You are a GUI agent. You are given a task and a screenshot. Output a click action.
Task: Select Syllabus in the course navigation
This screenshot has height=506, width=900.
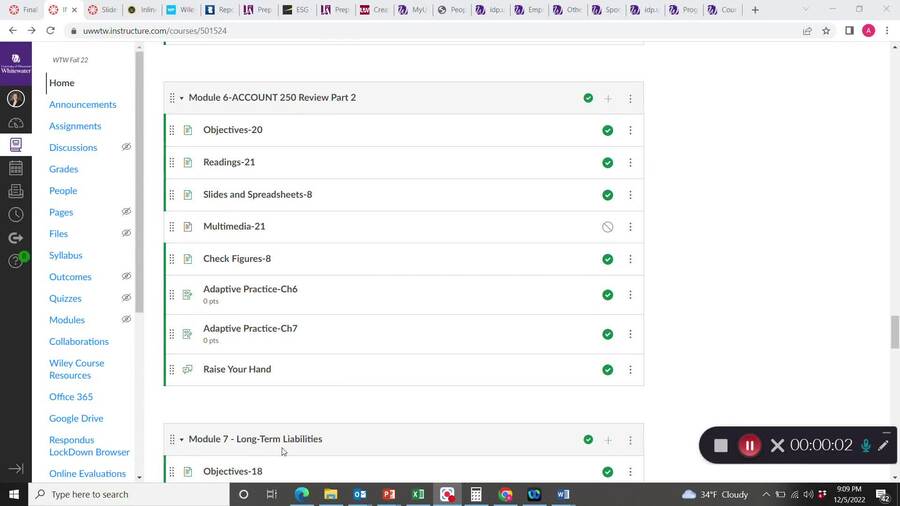coord(65,255)
